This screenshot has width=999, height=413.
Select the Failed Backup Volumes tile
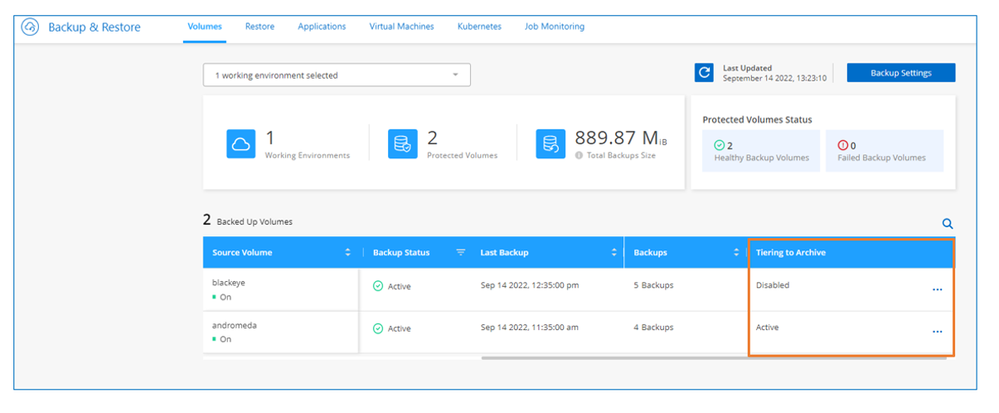883,151
